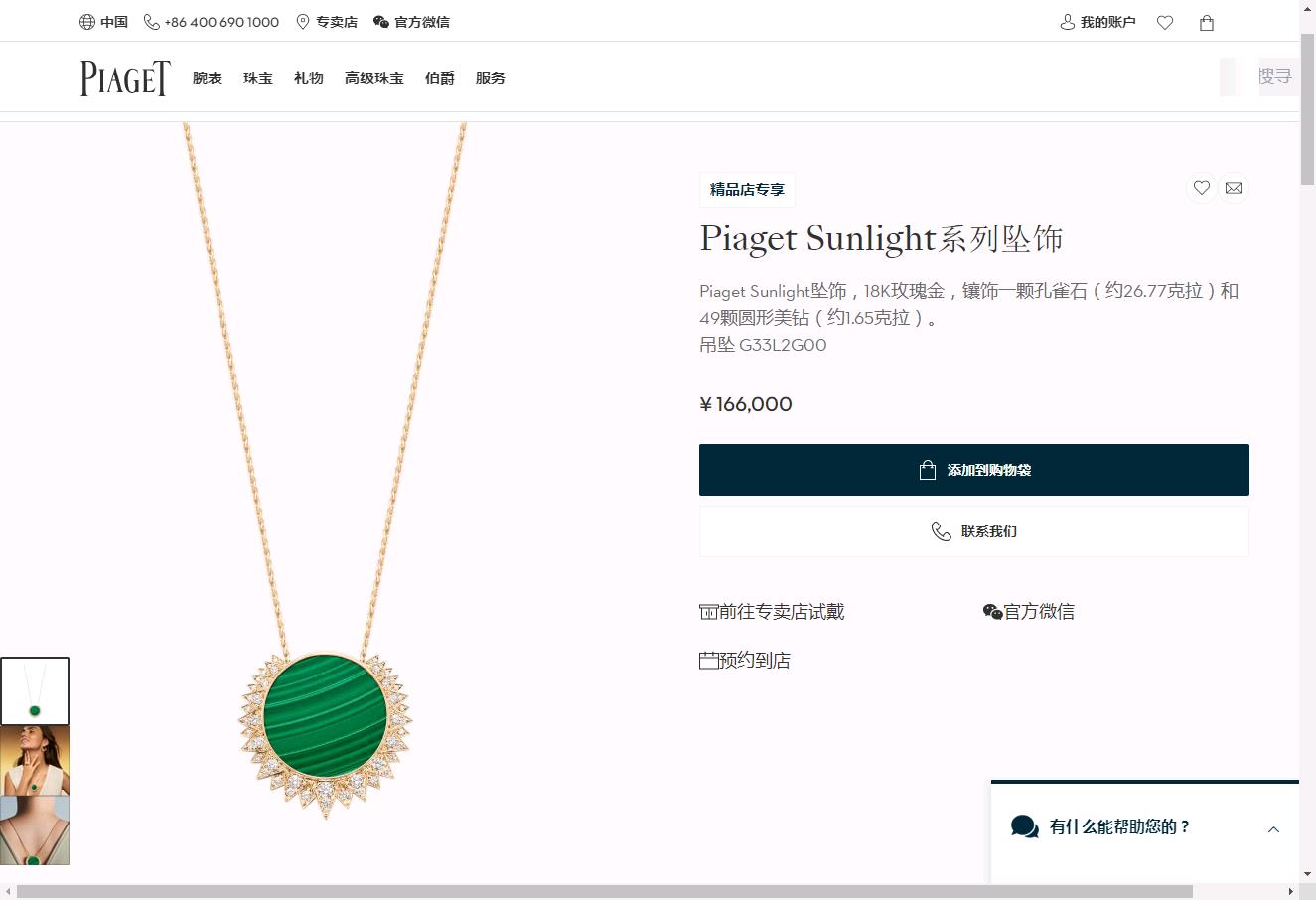This screenshot has height=900, width=1316.
Task: Click 预约到店 link
Action: [x=745, y=661]
